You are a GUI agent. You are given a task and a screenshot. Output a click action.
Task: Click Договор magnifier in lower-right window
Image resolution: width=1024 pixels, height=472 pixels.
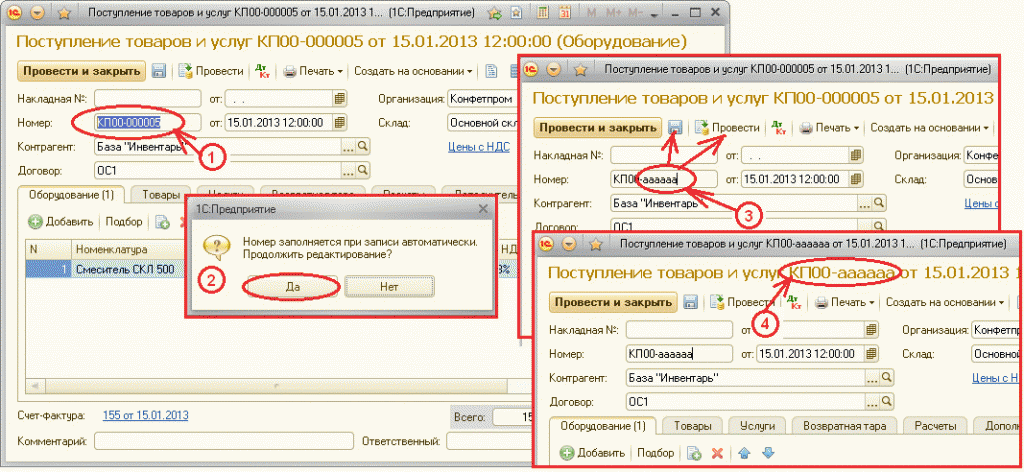click(x=887, y=400)
